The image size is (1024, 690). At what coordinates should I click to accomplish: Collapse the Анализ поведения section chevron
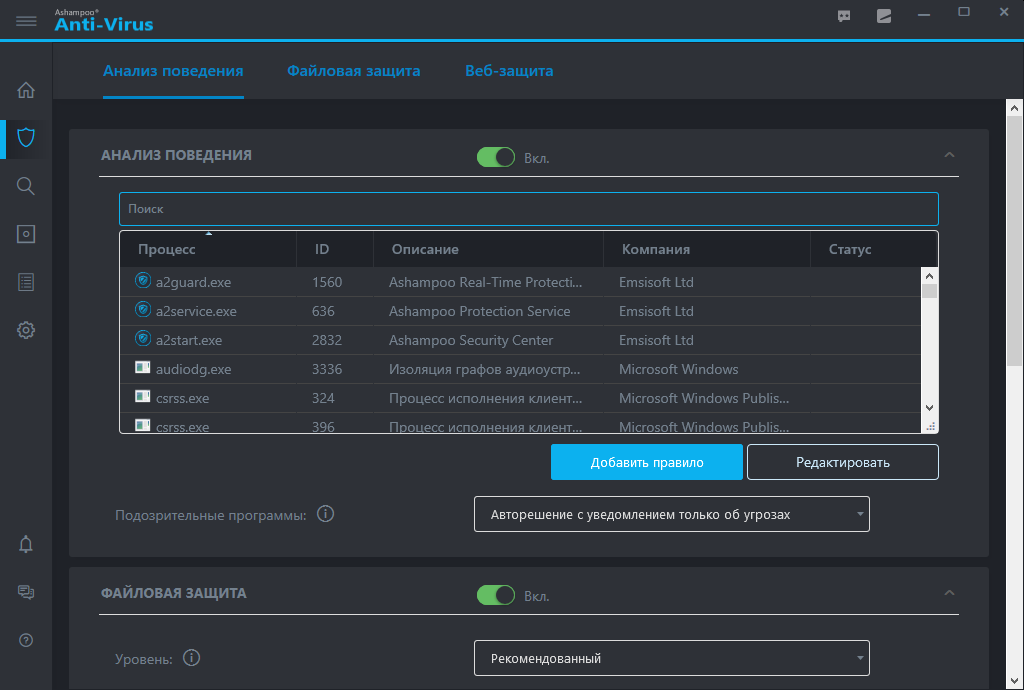click(x=950, y=155)
